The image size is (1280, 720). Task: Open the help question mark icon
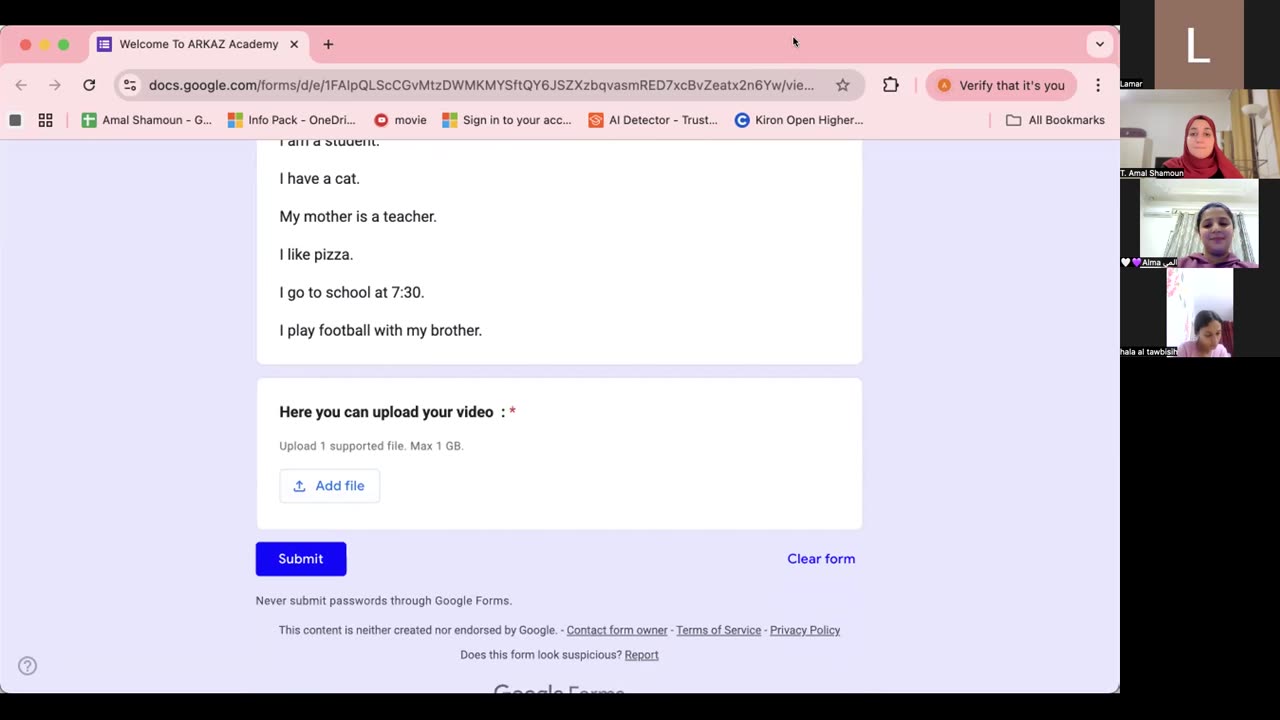[27, 666]
